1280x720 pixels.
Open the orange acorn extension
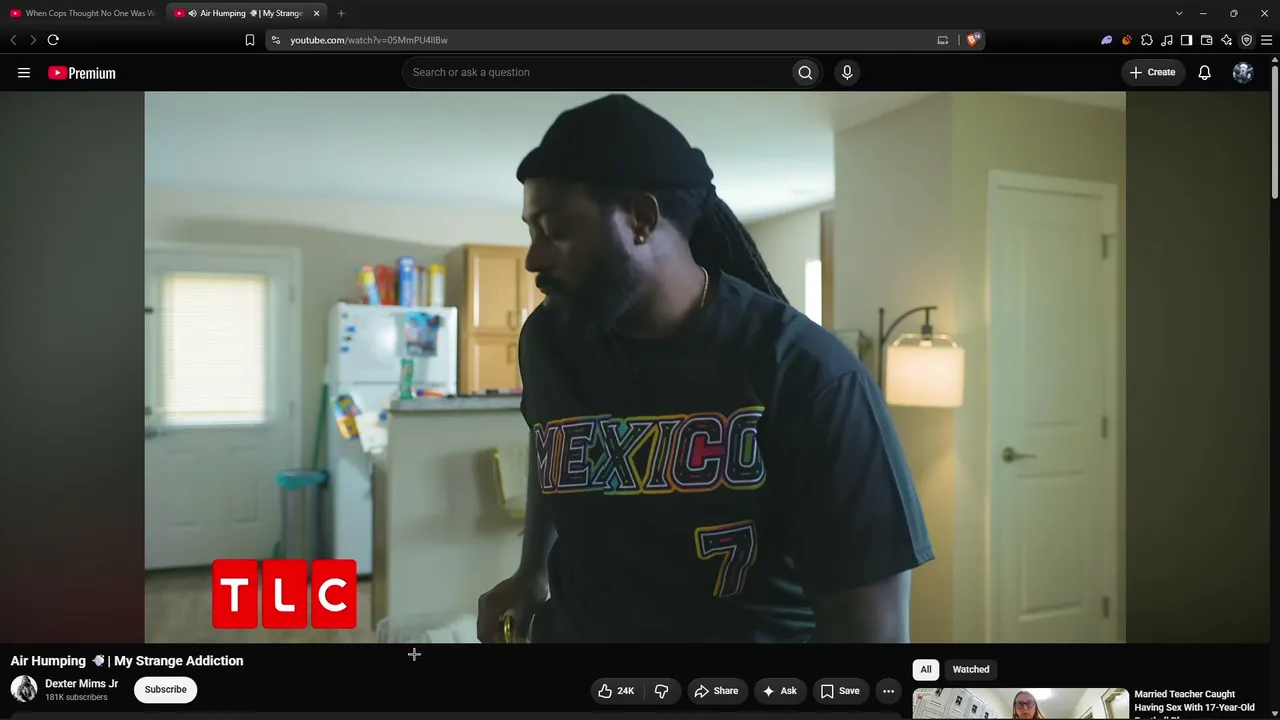click(x=1127, y=40)
